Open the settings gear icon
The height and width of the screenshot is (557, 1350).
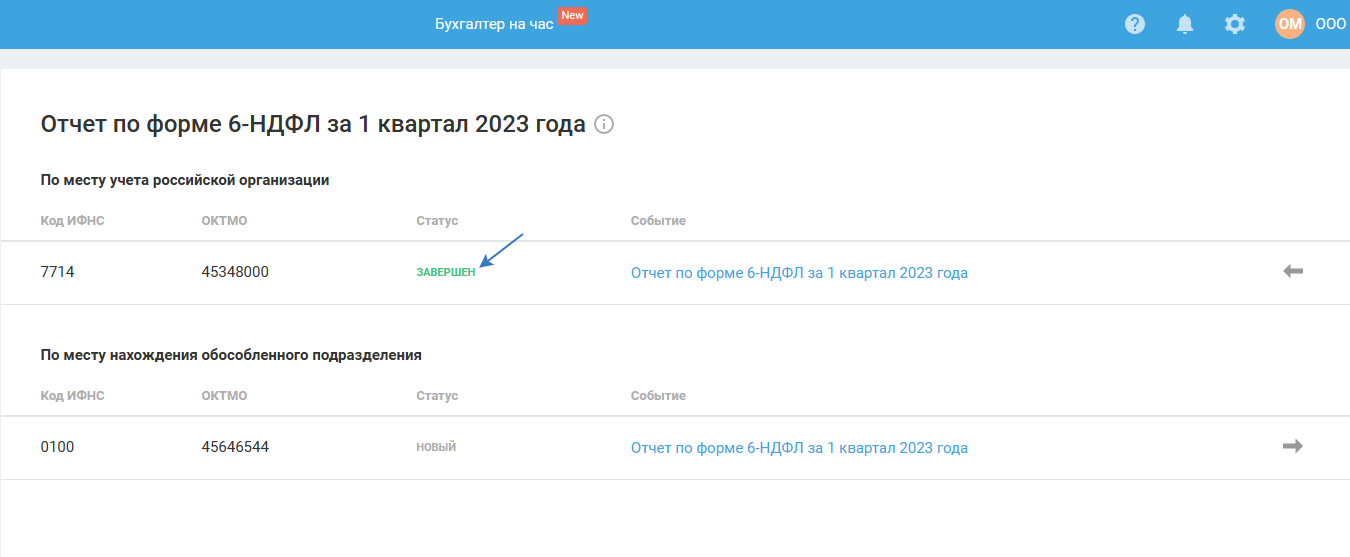click(x=1235, y=24)
